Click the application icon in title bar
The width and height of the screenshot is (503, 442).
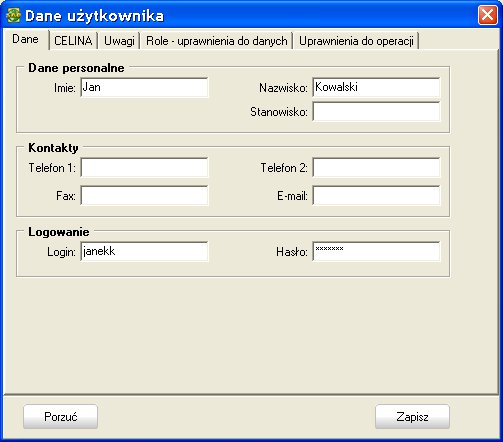(x=14, y=15)
